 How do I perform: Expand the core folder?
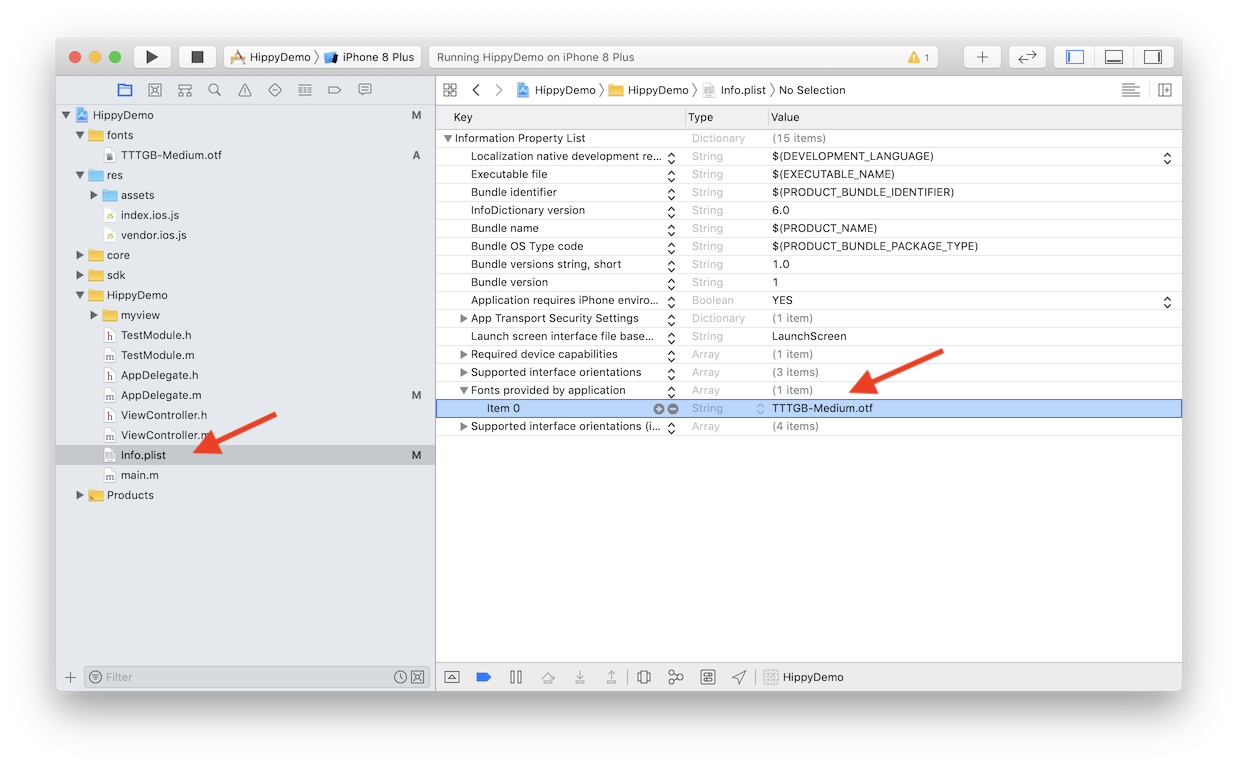pos(80,255)
